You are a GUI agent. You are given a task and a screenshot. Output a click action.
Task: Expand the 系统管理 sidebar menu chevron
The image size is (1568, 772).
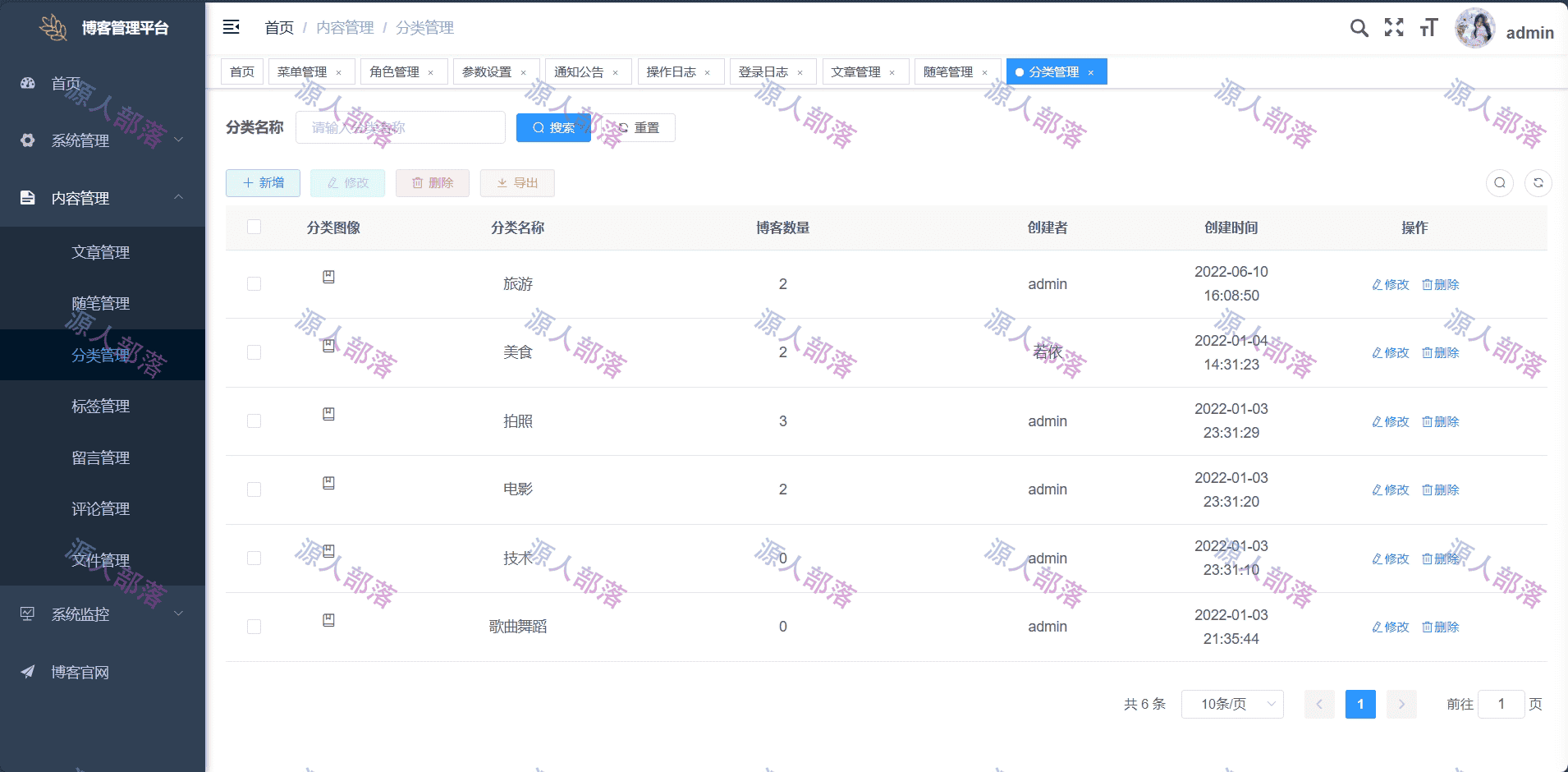click(x=178, y=140)
